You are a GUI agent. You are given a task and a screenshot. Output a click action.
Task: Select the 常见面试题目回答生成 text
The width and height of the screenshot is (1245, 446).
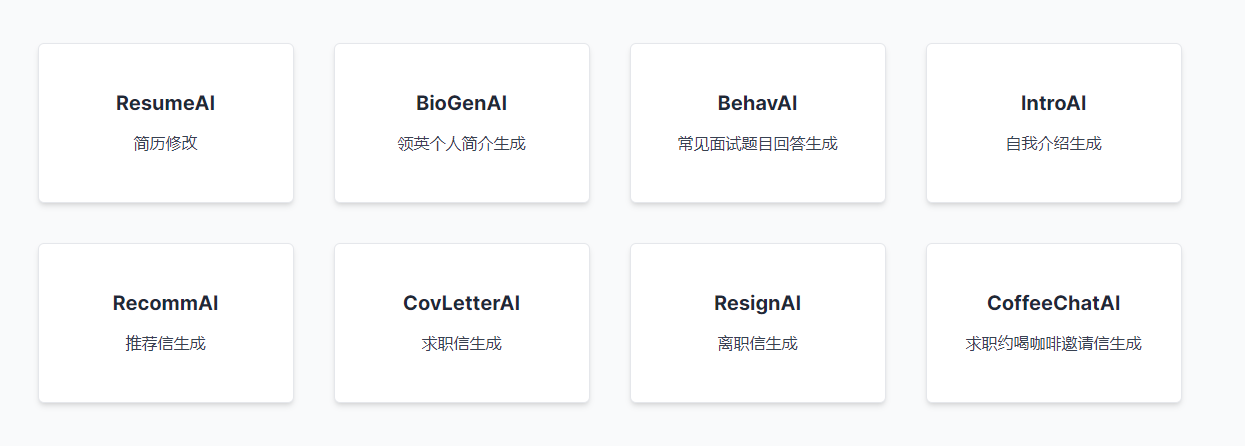point(758,143)
